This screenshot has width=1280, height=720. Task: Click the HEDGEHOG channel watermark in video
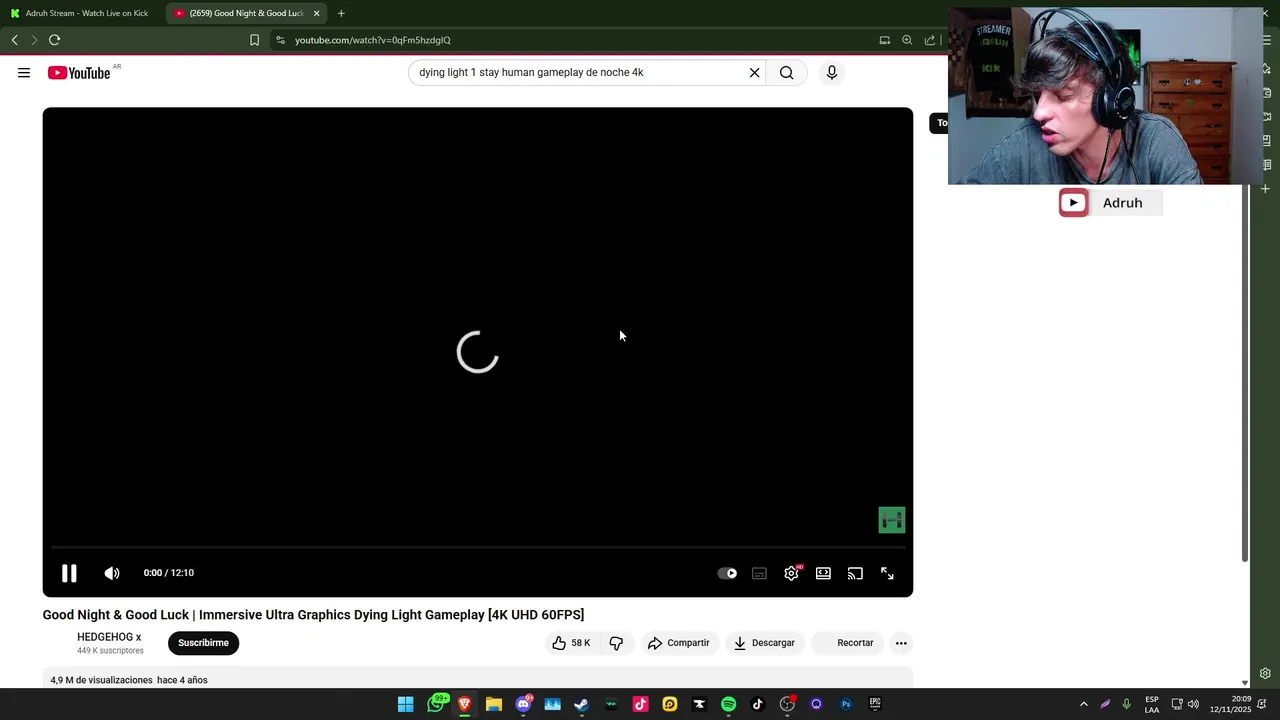pyautogui.click(x=892, y=520)
